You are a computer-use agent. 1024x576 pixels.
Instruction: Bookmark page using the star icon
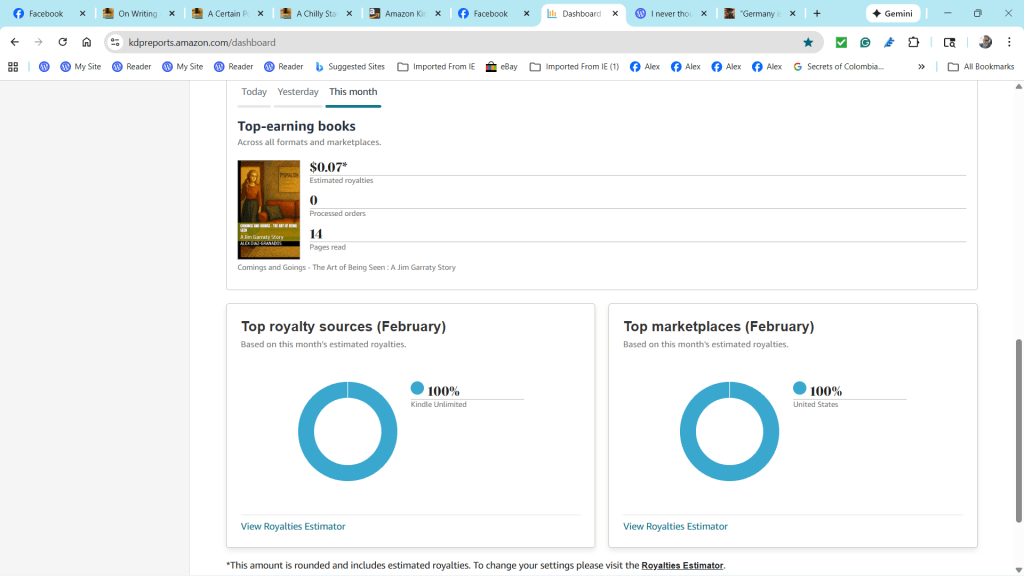(808, 42)
